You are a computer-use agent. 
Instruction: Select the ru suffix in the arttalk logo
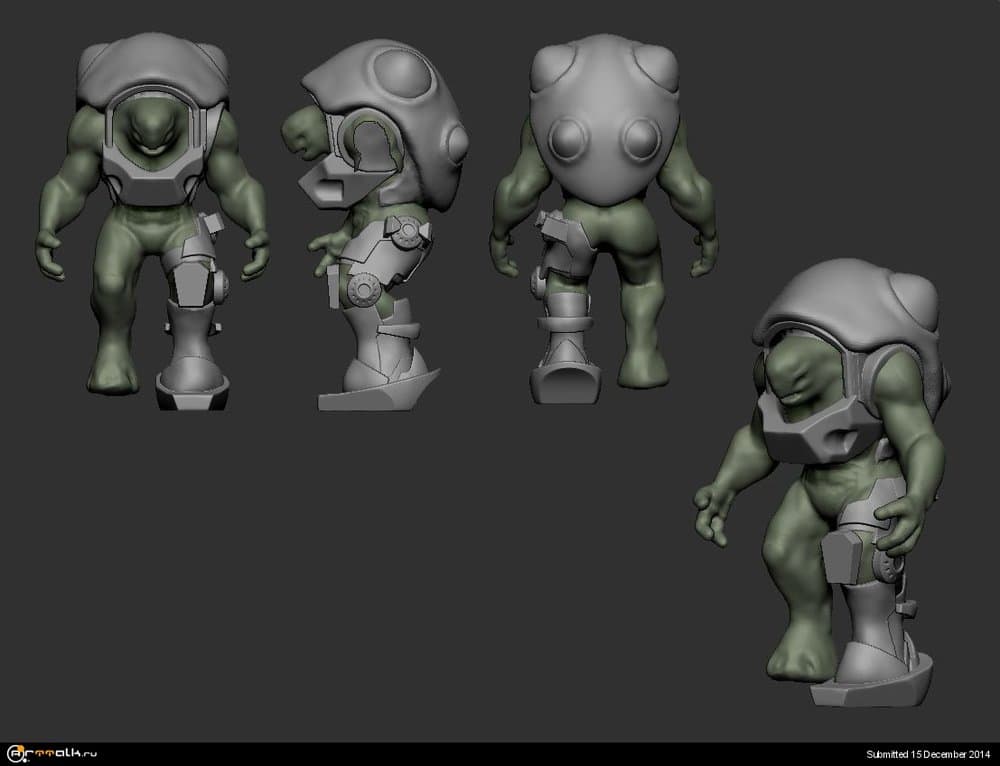(x=90, y=753)
